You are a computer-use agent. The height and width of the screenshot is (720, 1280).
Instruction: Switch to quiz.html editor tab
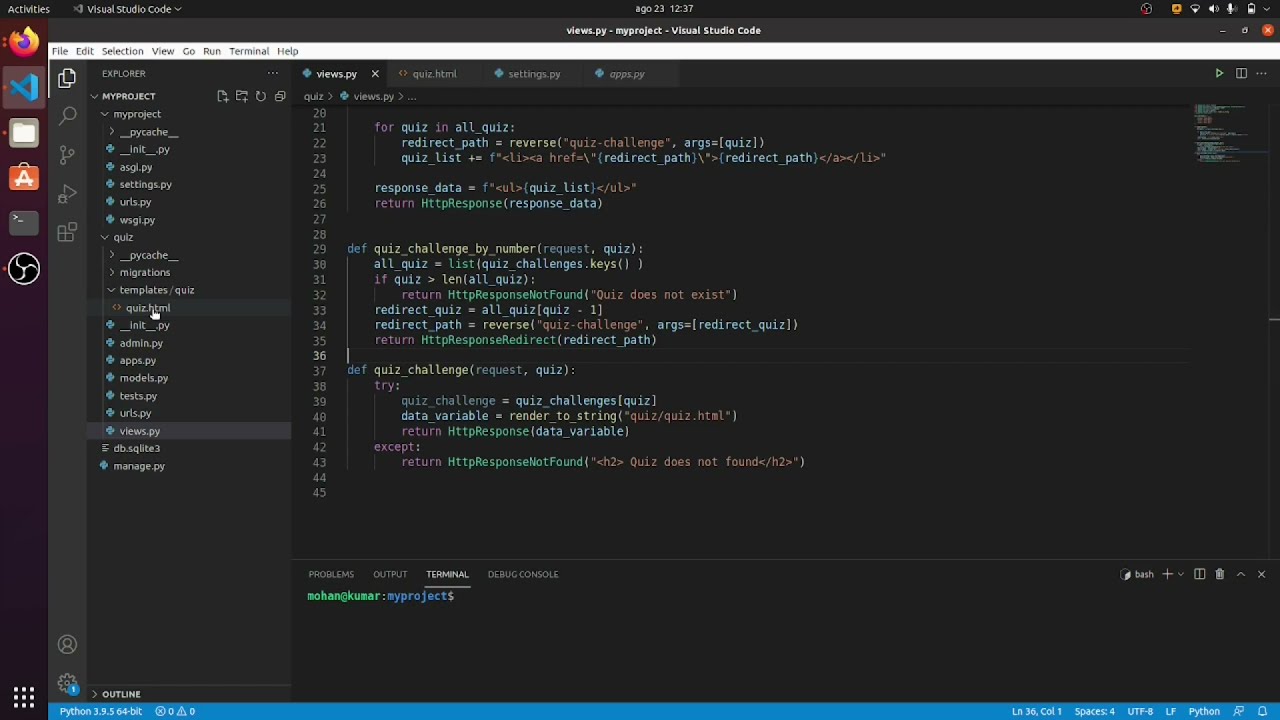pos(434,74)
